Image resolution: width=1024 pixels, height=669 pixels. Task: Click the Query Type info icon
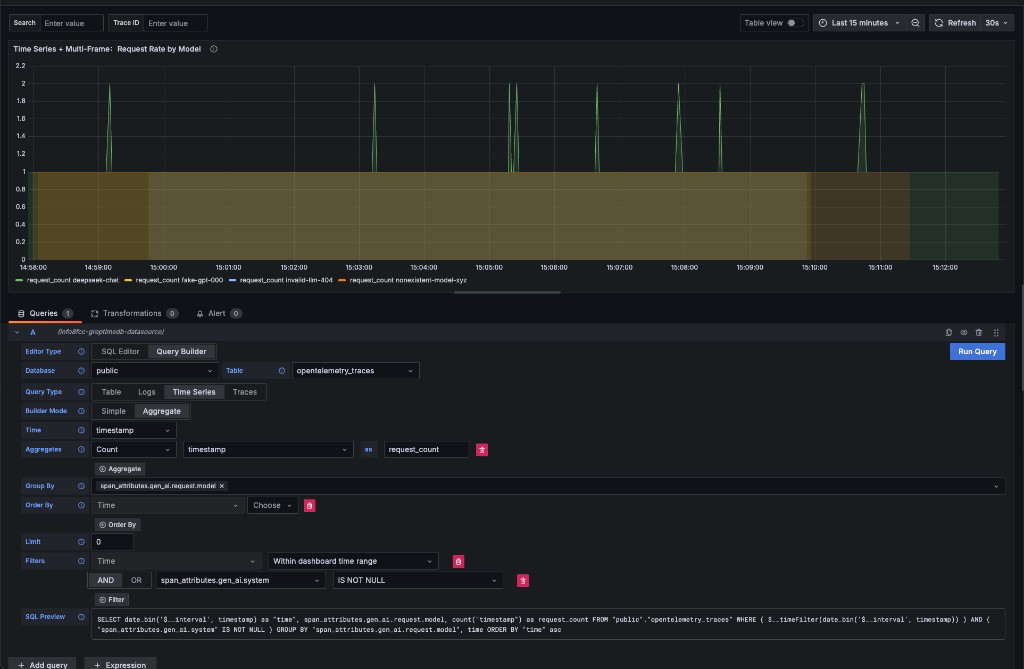tap(81, 392)
